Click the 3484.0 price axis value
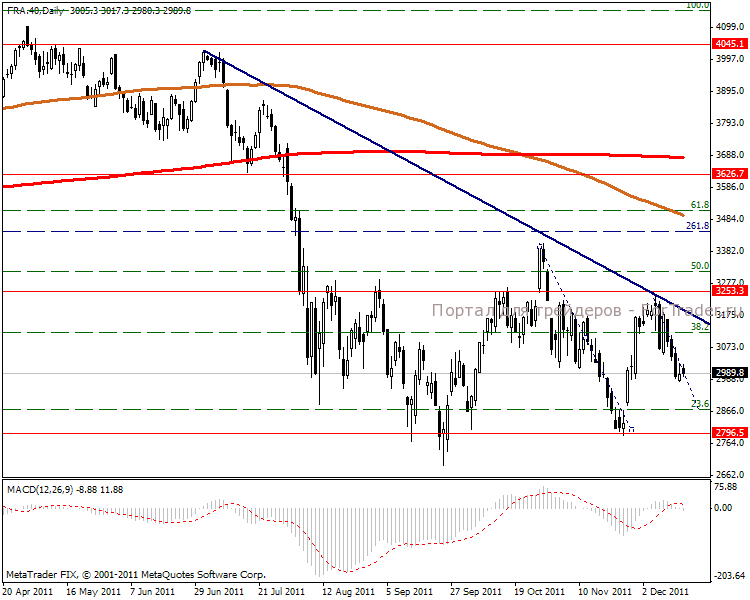750x600 pixels. pos(730,218)
